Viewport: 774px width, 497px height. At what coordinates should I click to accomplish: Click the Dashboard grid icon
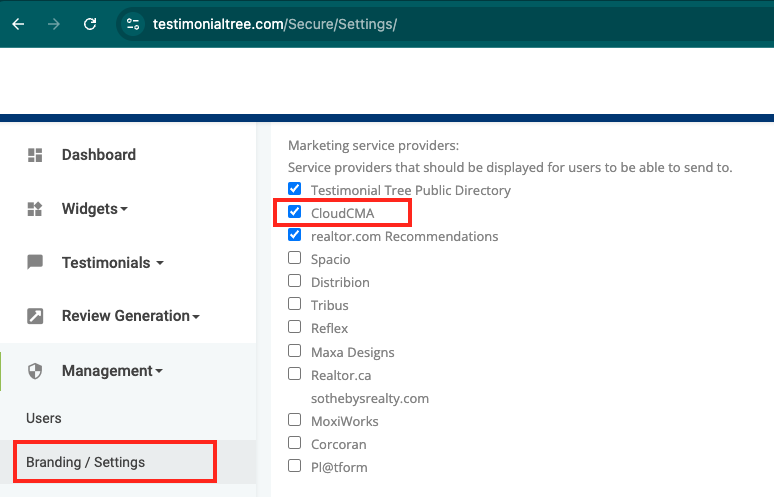coord(35,155)
